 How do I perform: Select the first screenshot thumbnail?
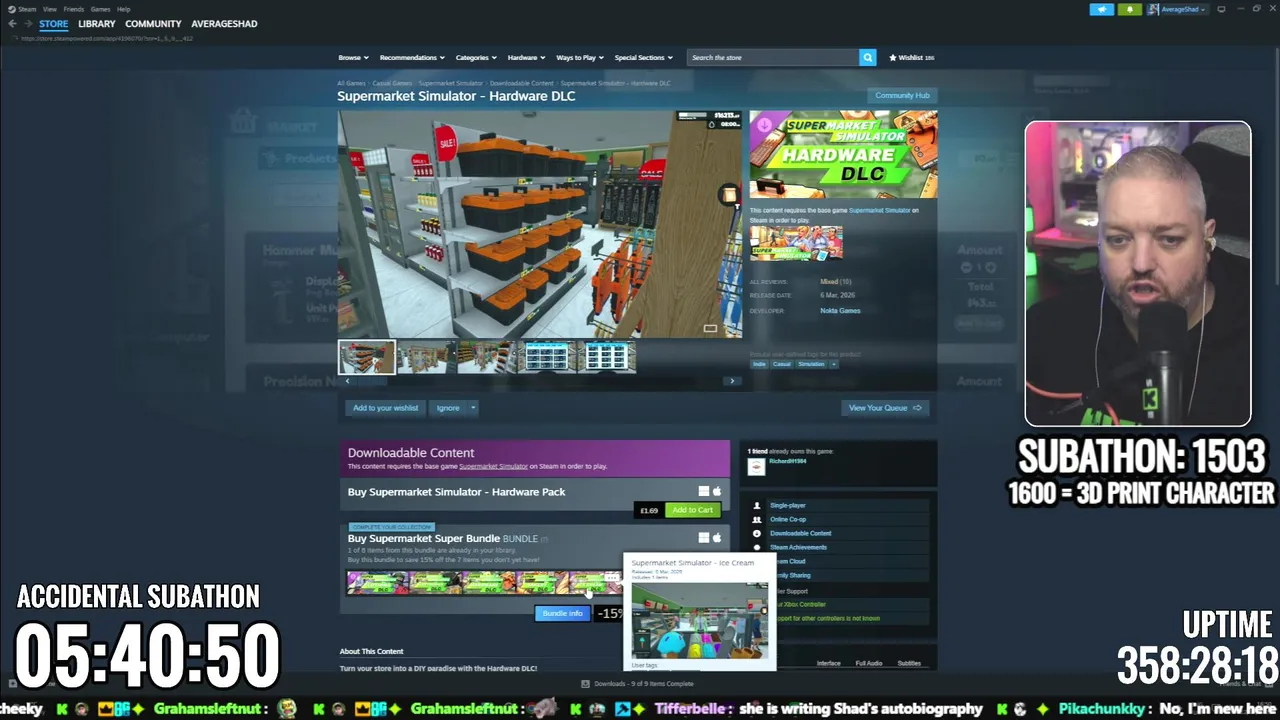click(x=366, y=357)
